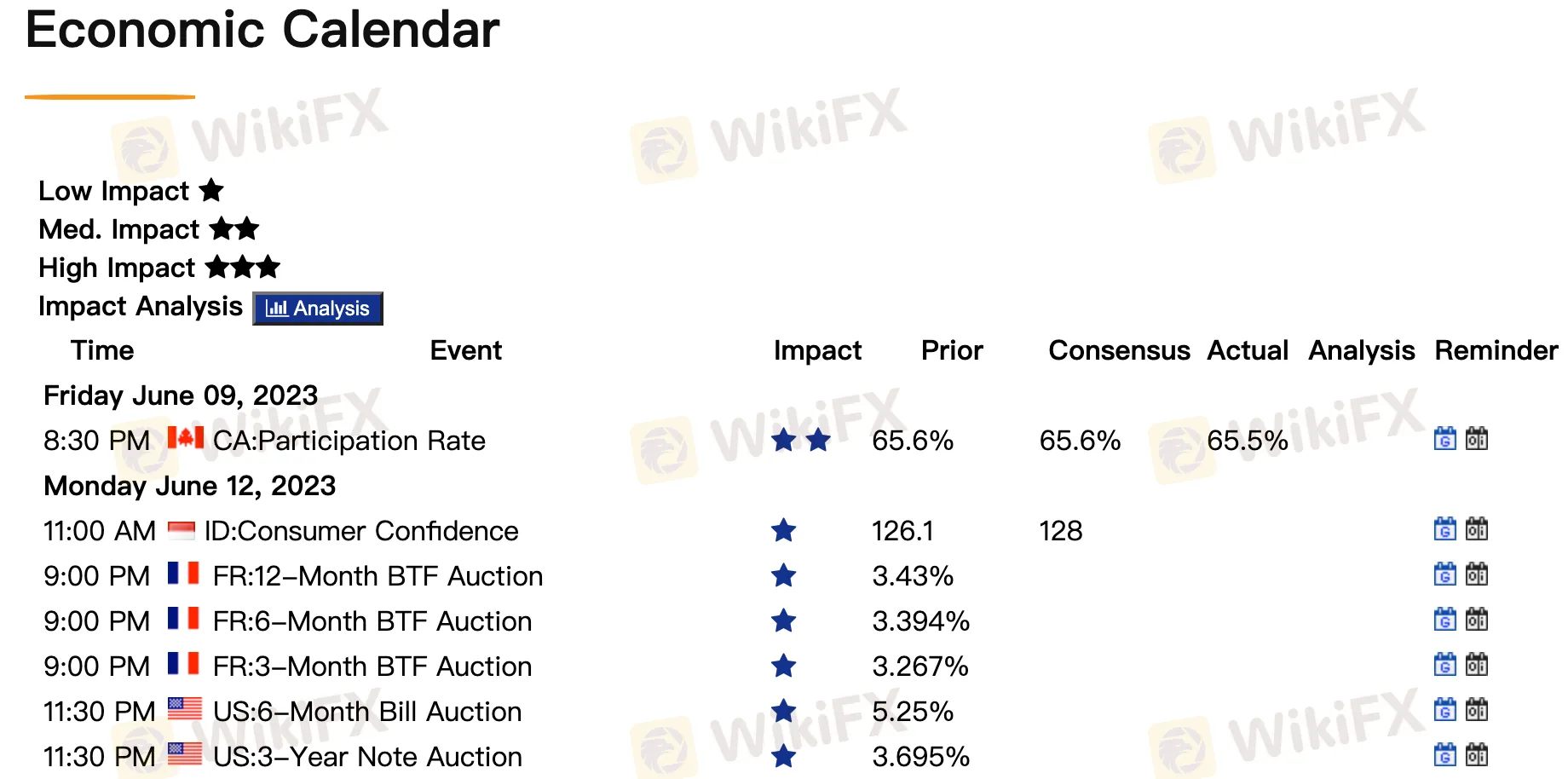Outlook calendar icon for FR:6-Month BTF Auction

[x=1477, y=620]
